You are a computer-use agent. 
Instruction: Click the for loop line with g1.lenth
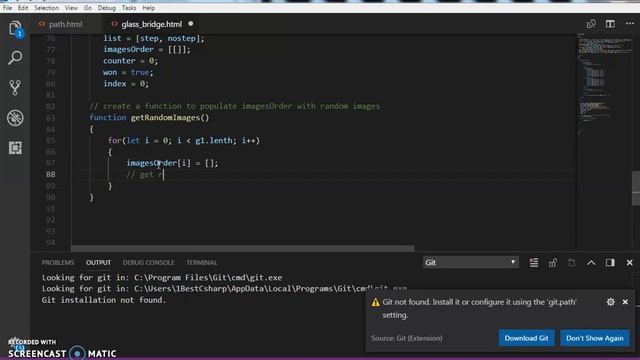pos(184,140)
